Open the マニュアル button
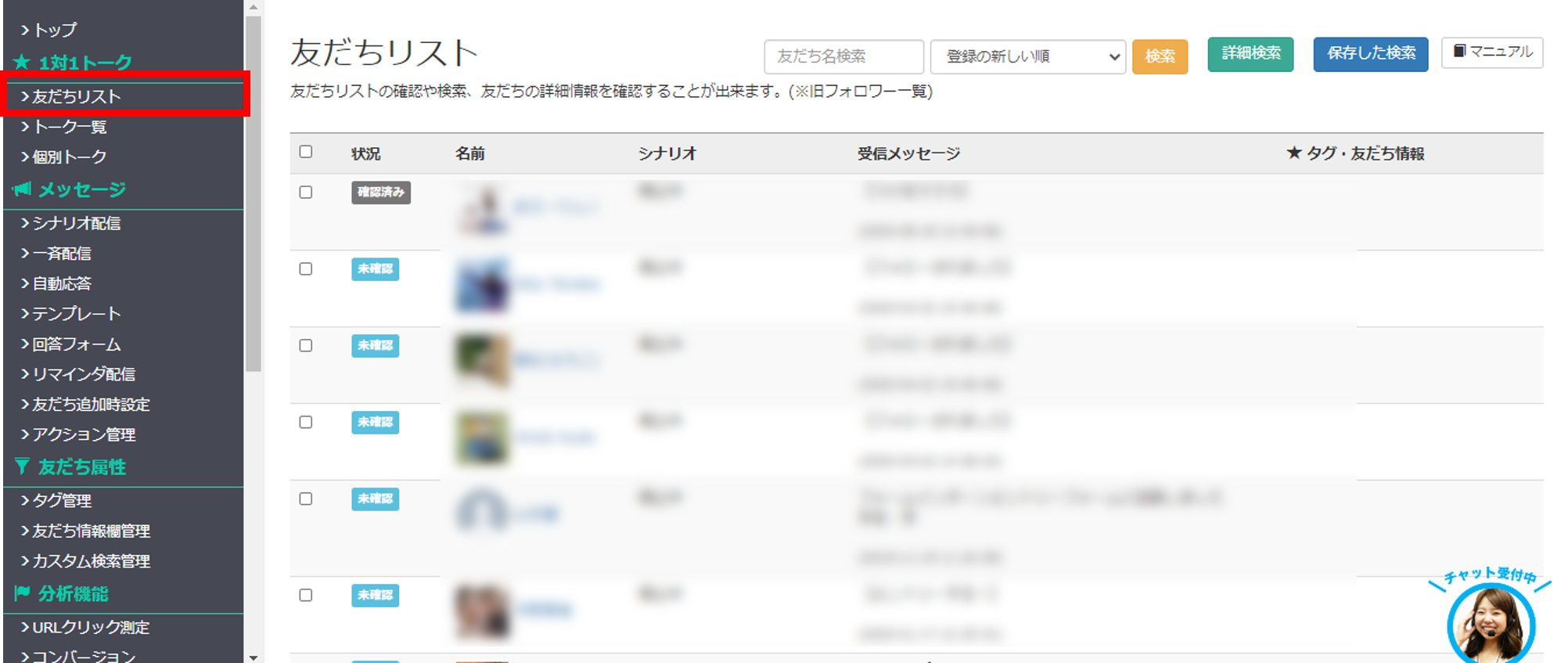This screenshot has width=1568, height=663. [x=1492, y=52]
